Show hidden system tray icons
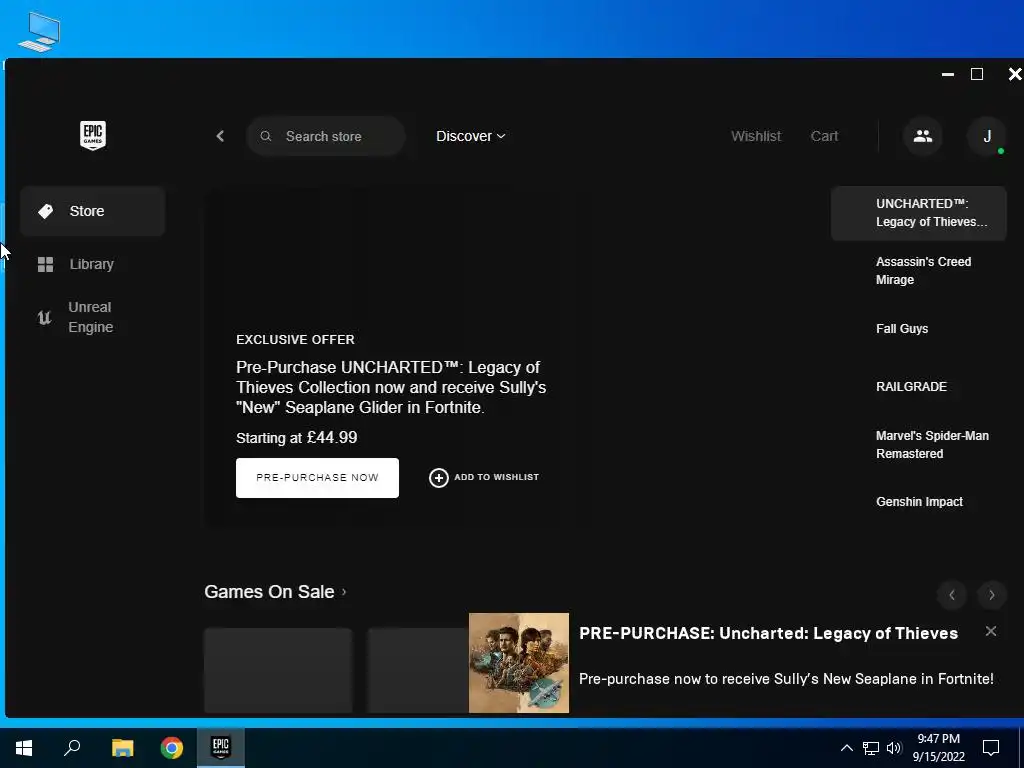The width and height of the screenshot is (1024, 768). click(846, 748)
